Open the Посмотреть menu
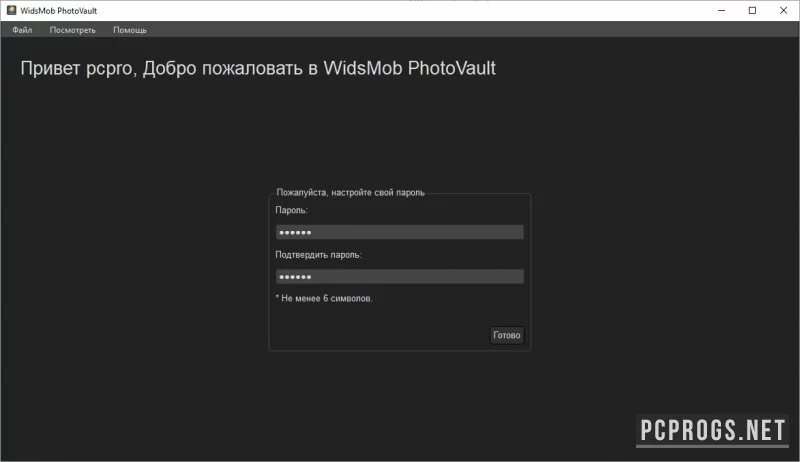This screenshot has width=800, height=462. (72, 30)
